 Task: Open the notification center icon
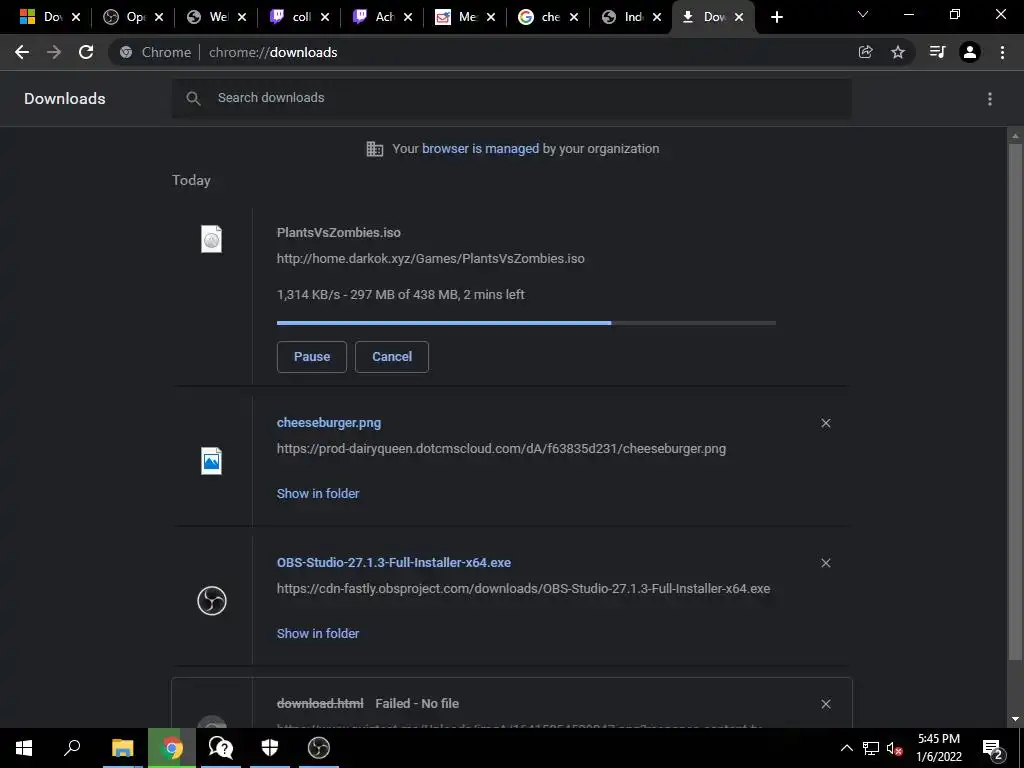pyautogui.click(x=993, y=748)
